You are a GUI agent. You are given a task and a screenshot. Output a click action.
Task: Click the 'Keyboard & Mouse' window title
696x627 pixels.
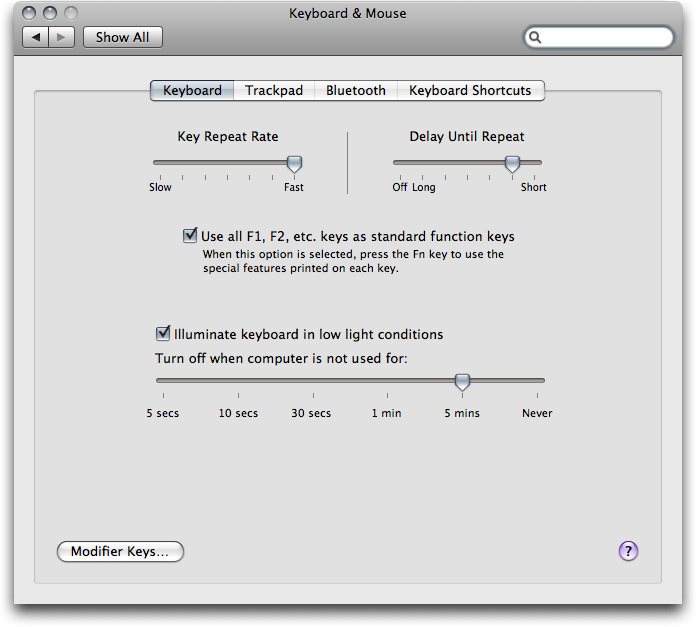pos(348,14)
